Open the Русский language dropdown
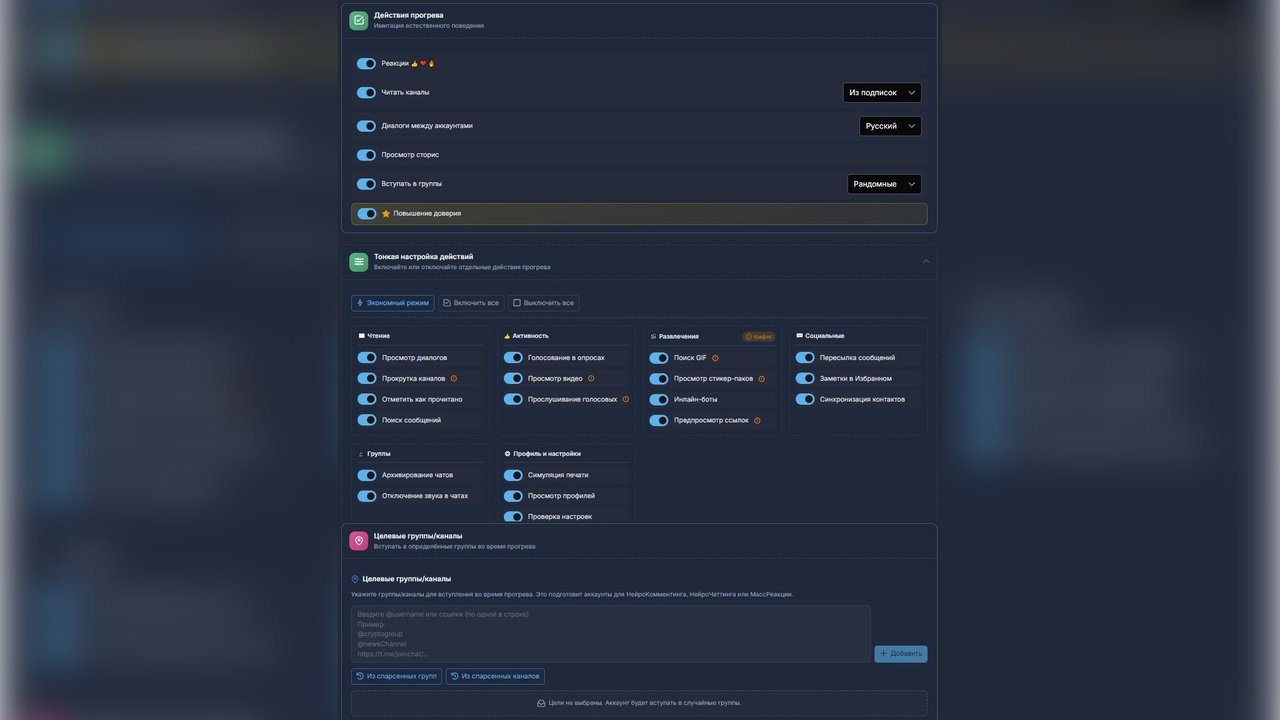Screen dimensions: 1280x720 pyautogui.click(x=890, y=126)
